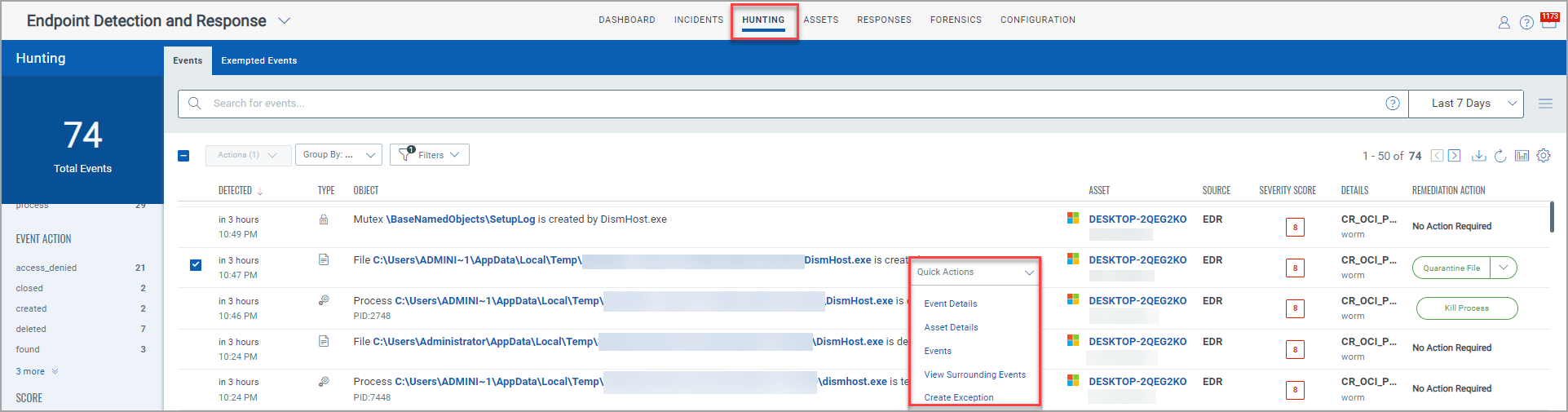Image resolution: width=1568 pixels, height=412 pixels.
Task: Click Windows icon in SetupLog mutex row
Action: (x=1073, y=218)
